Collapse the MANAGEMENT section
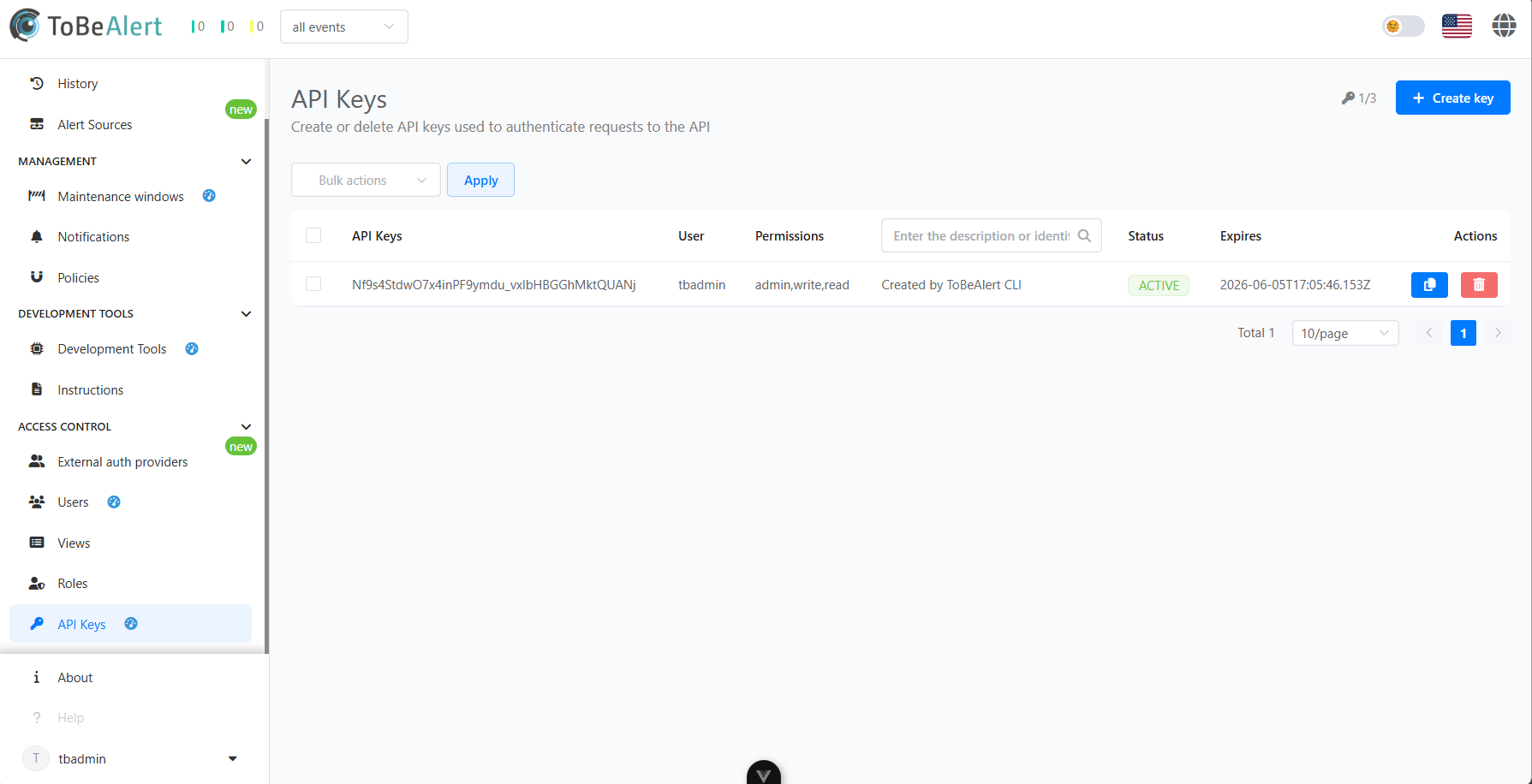Screen dimensions: 1532x784 [134, 161]
